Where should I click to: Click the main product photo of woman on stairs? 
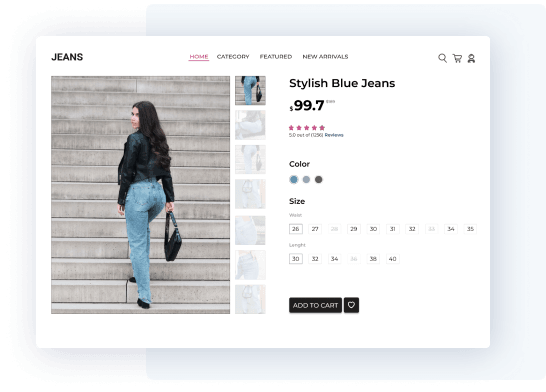141,195
